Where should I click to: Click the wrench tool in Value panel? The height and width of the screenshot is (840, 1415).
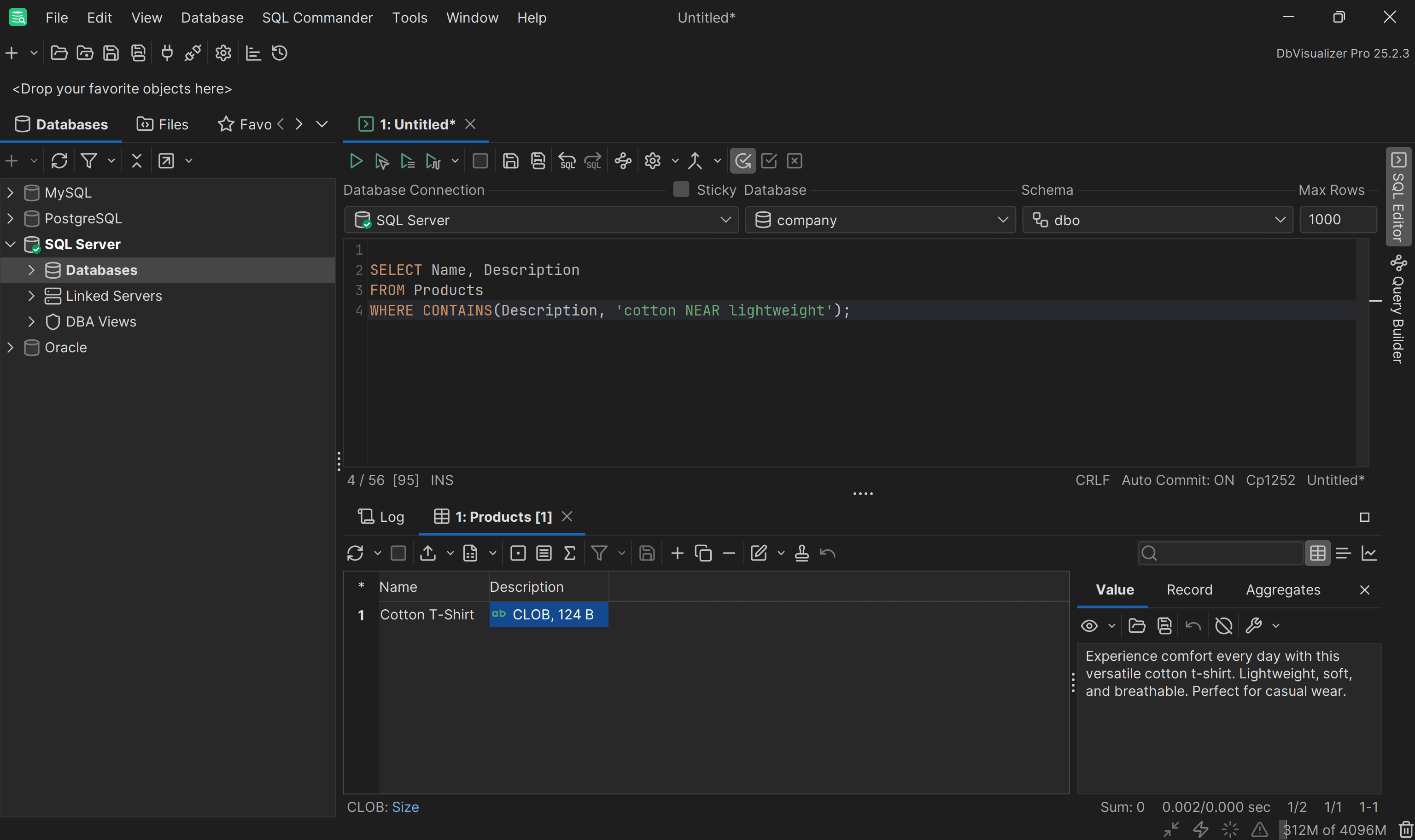(x=1254, y=626)
